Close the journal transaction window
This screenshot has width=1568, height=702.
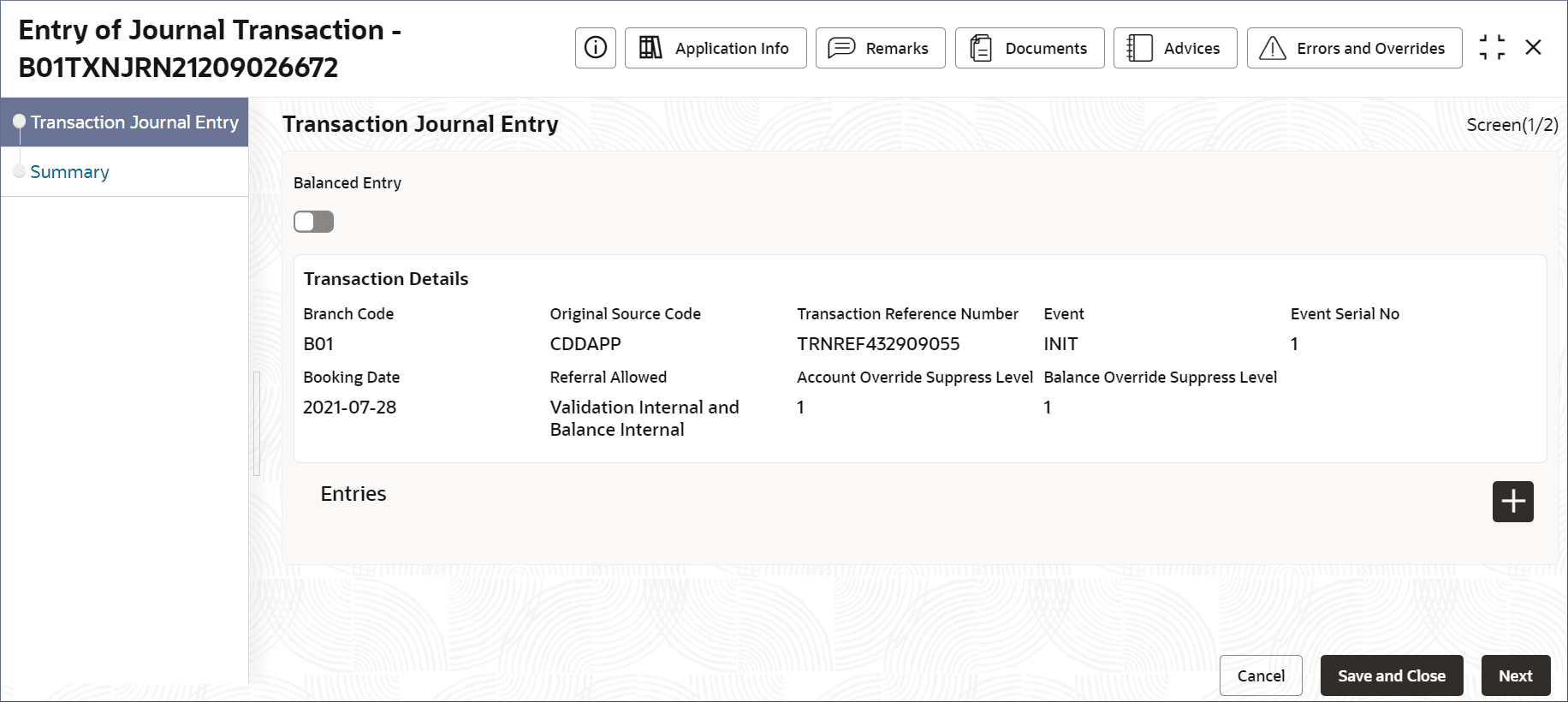click(x=1533, y=48)
